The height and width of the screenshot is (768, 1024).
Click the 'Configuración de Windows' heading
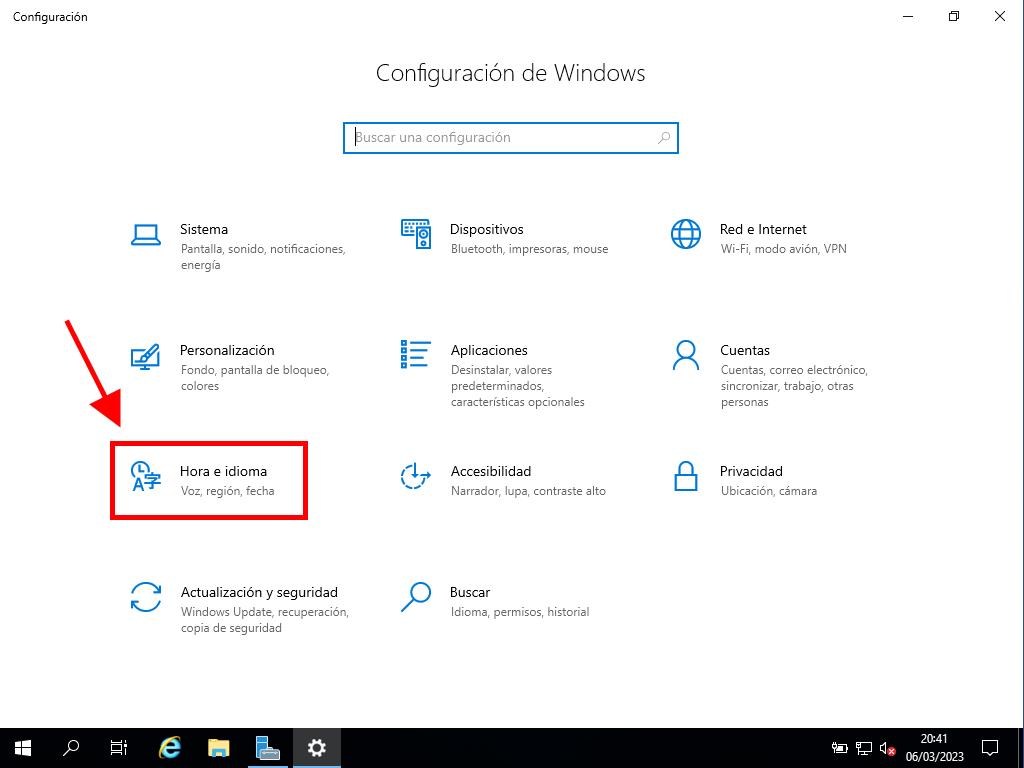click(511, 72)
